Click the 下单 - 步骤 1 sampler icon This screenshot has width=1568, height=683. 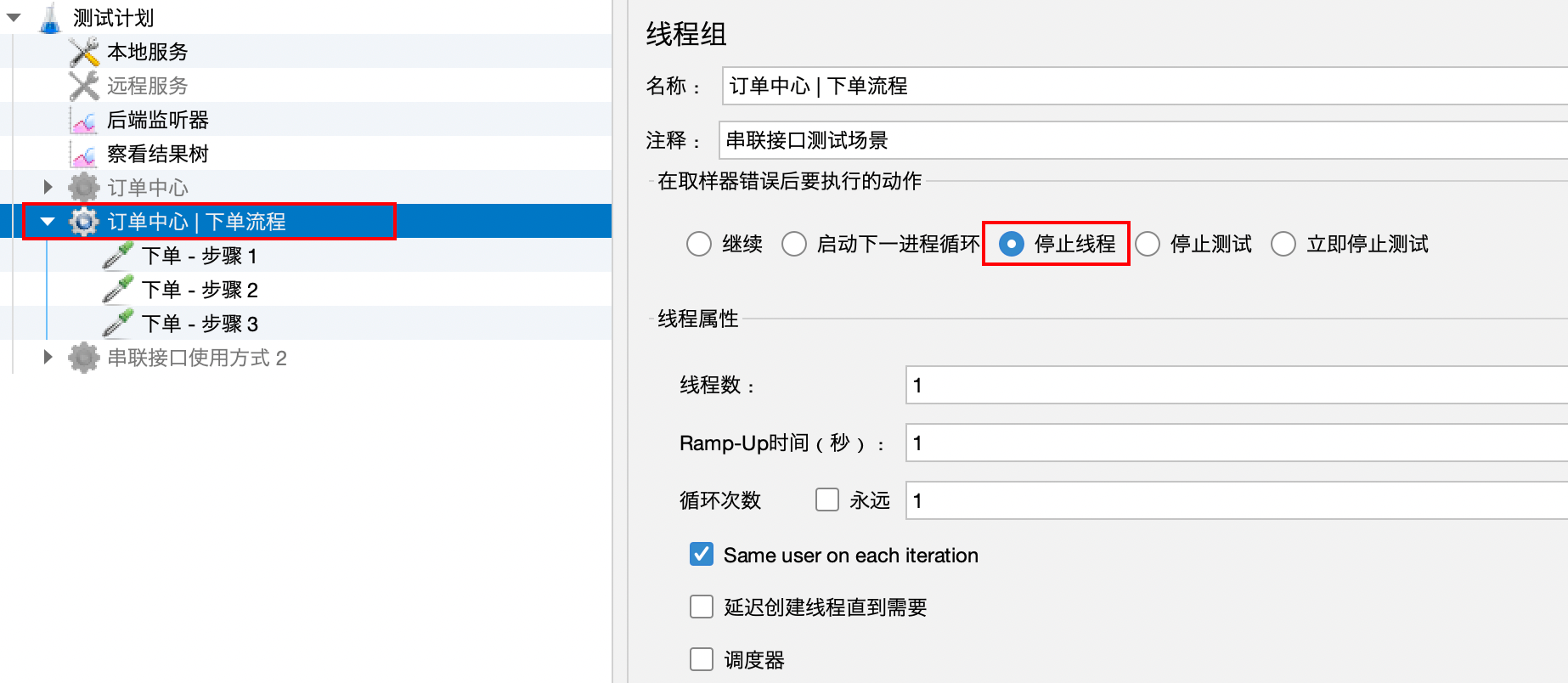[118, 256]
